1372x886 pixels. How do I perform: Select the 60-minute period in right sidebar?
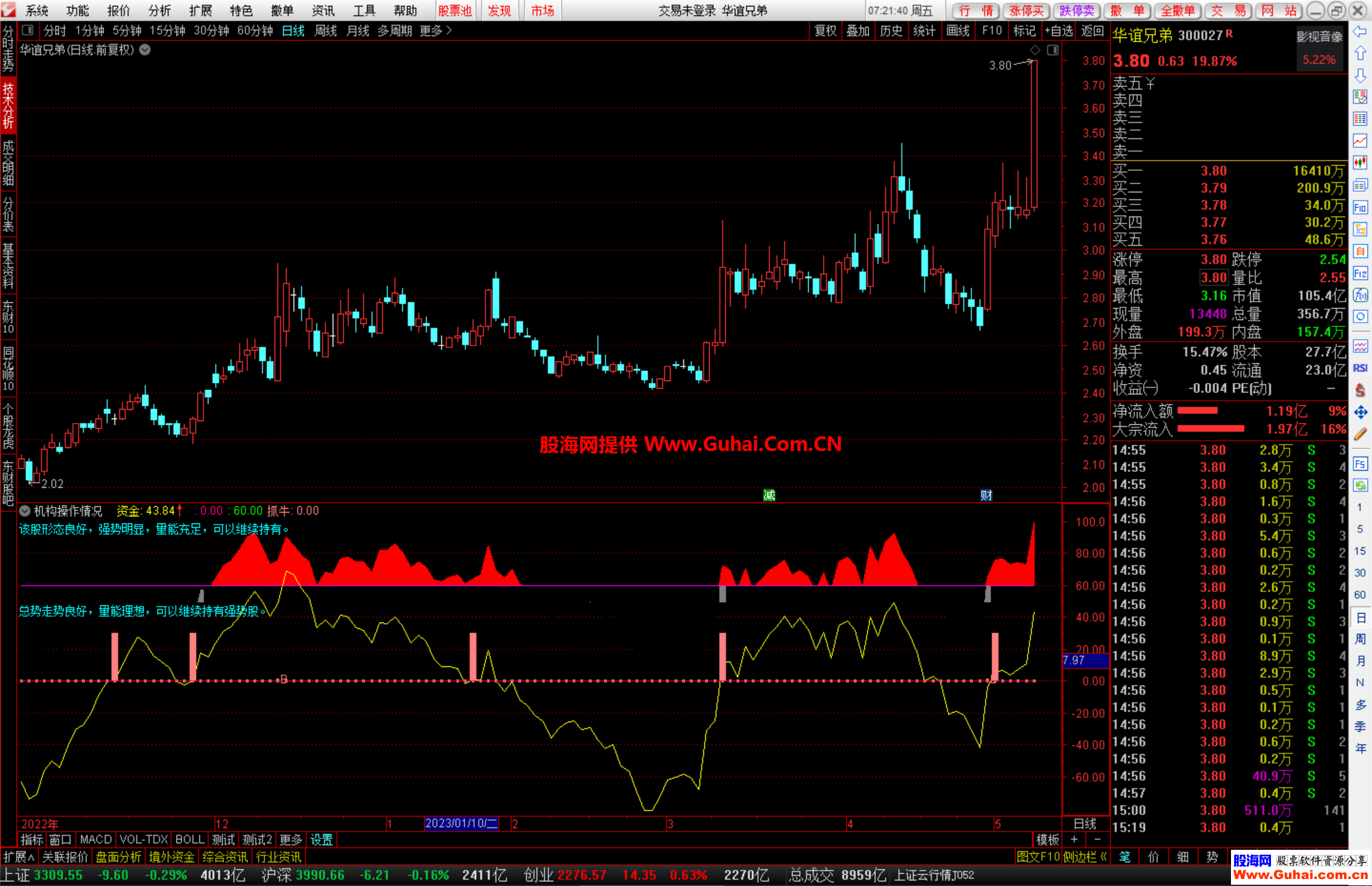coord(1360,595)
